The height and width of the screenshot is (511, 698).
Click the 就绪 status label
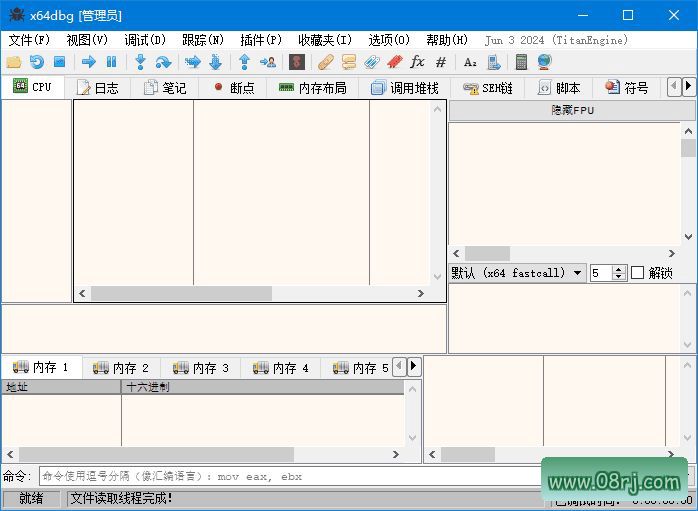click(x=31, y=498)
